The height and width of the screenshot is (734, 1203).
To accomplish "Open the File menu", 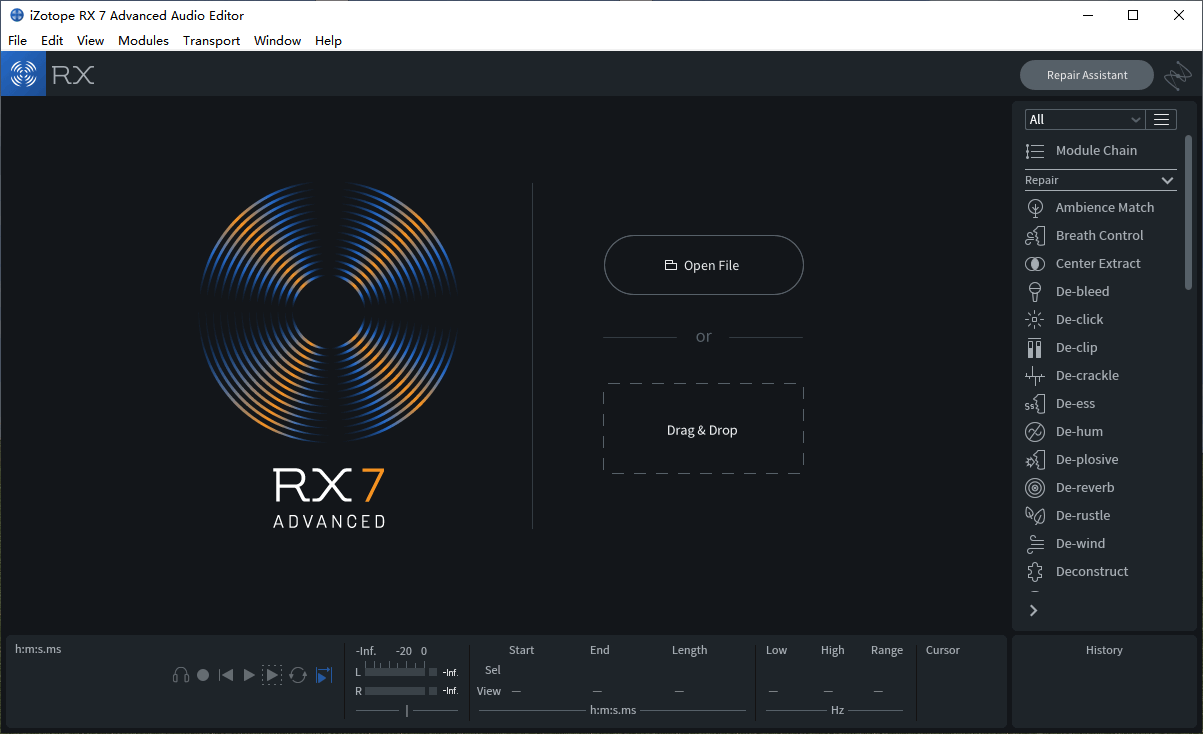I will pos(17,41).
